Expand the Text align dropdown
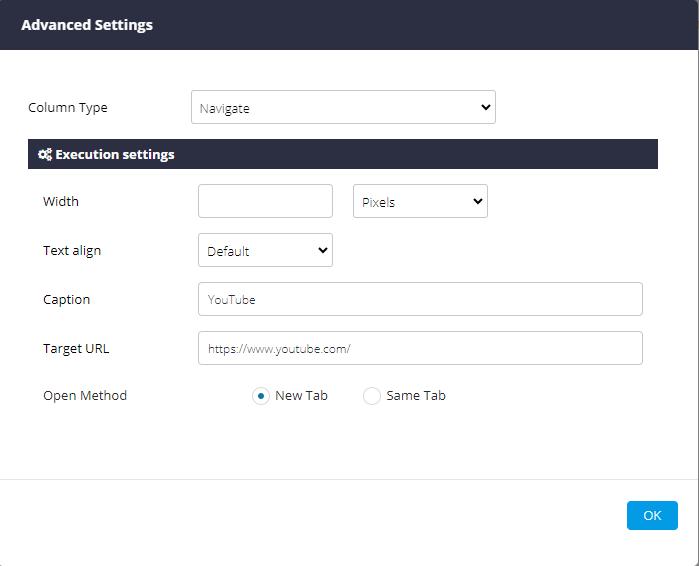The height and width of the screenshot is (566, 699). [265, 250]
